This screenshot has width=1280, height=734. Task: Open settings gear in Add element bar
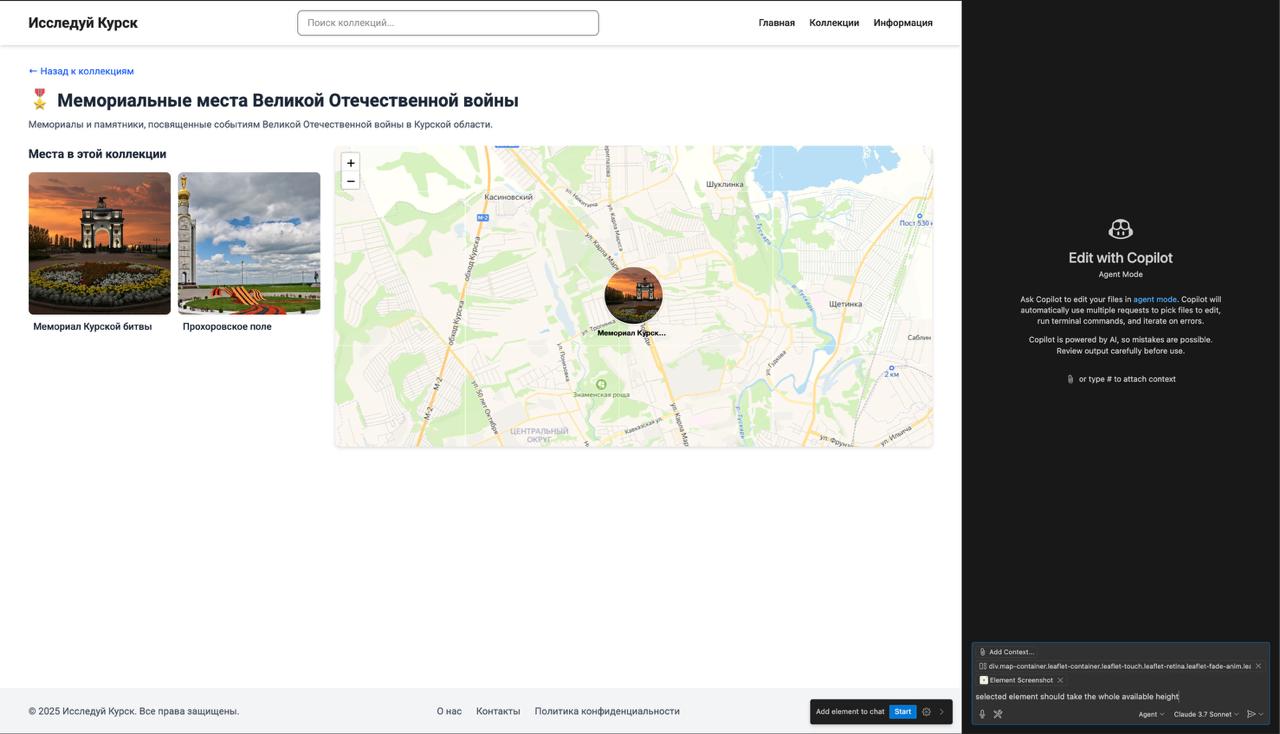(x=926, y=712)
